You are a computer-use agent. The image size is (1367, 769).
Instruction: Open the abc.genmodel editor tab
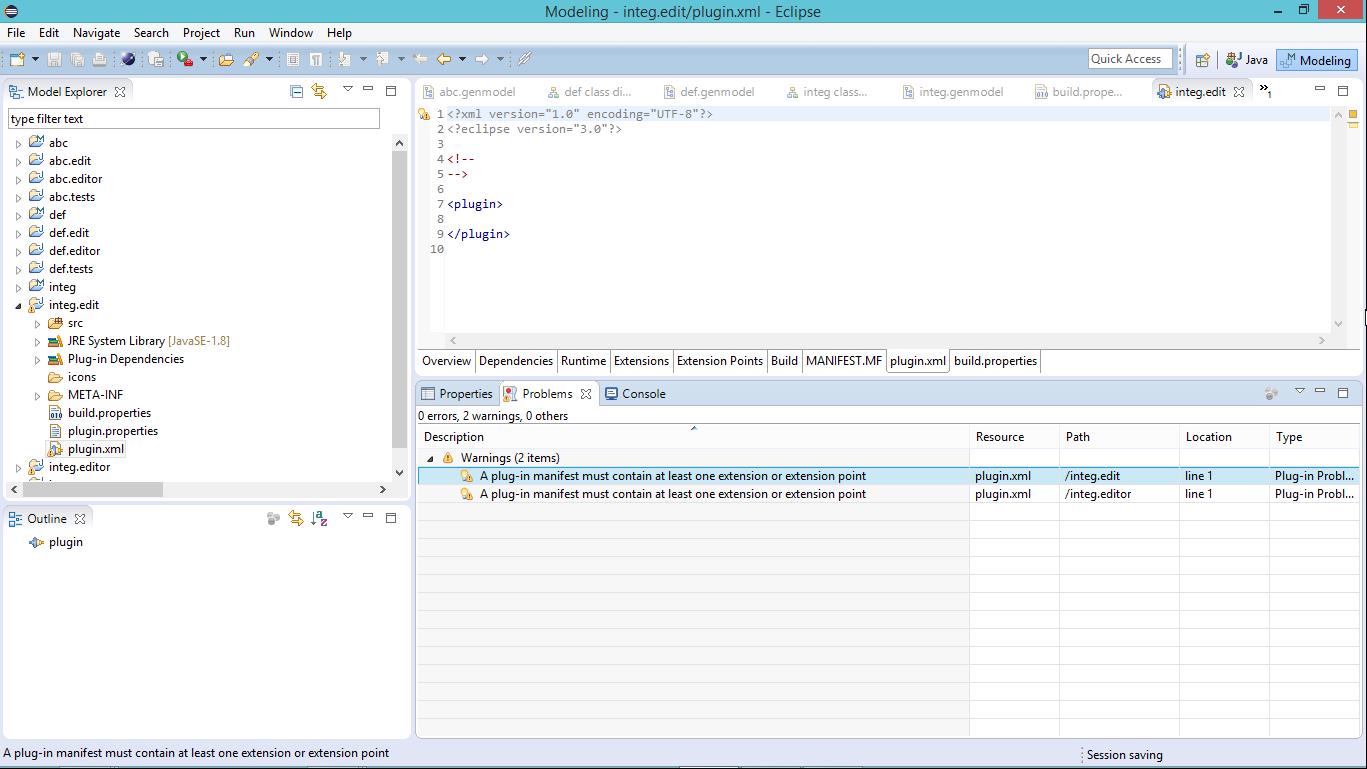(469, 91)
